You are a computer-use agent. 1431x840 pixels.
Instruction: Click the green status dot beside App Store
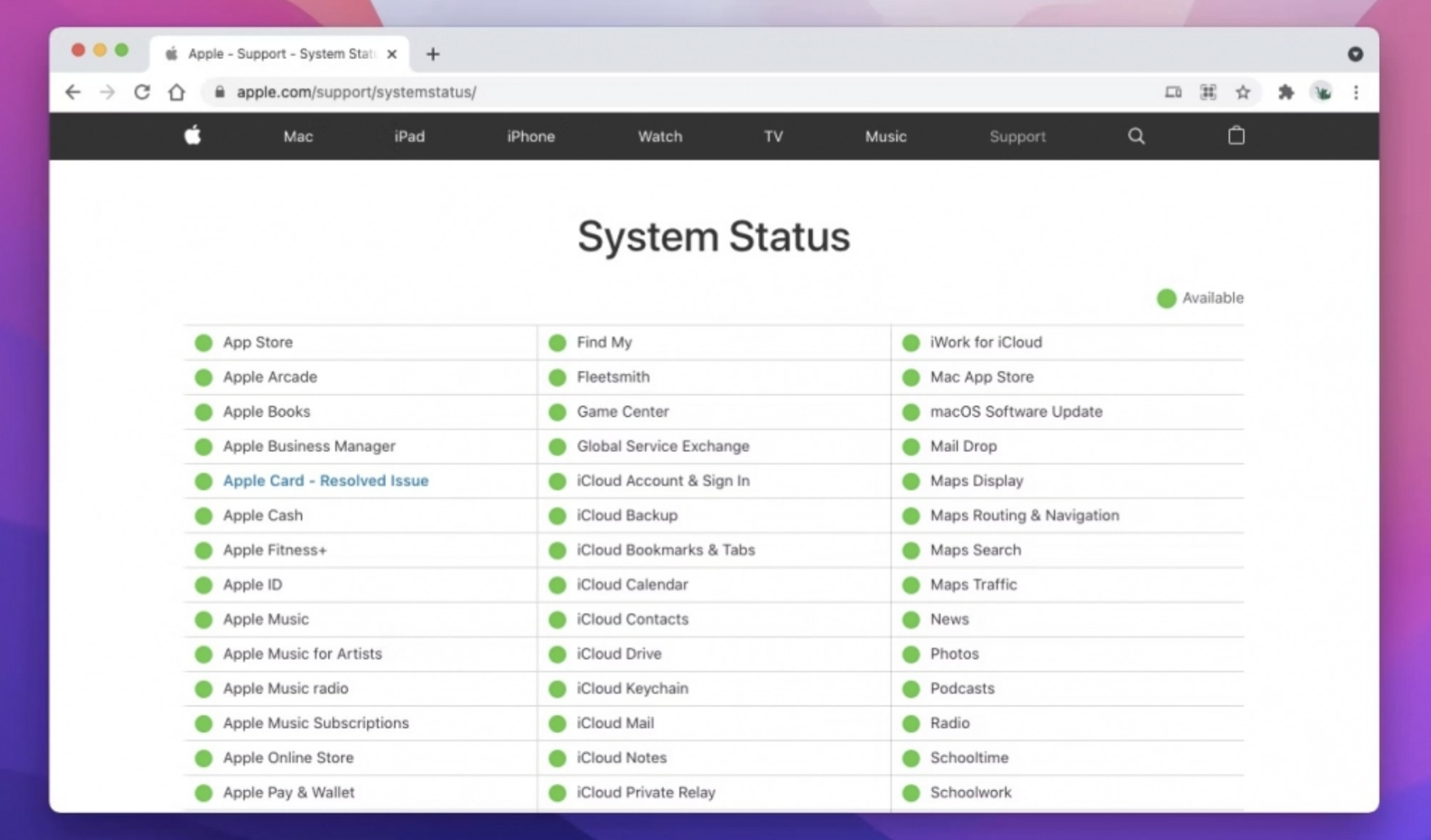(204, 342)
